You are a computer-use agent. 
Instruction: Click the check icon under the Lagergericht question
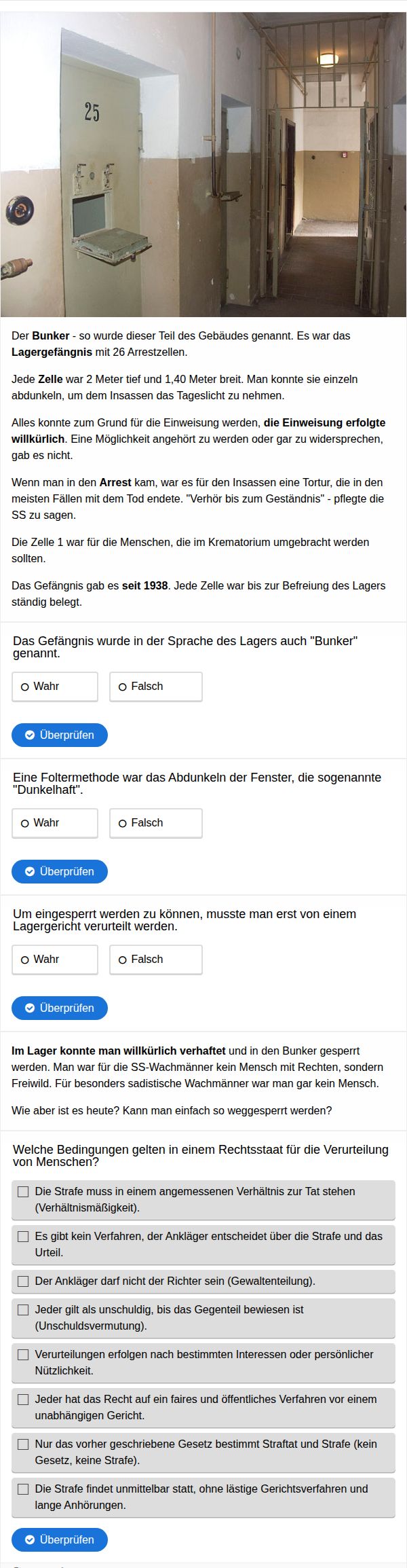(x=30, y=1008)
